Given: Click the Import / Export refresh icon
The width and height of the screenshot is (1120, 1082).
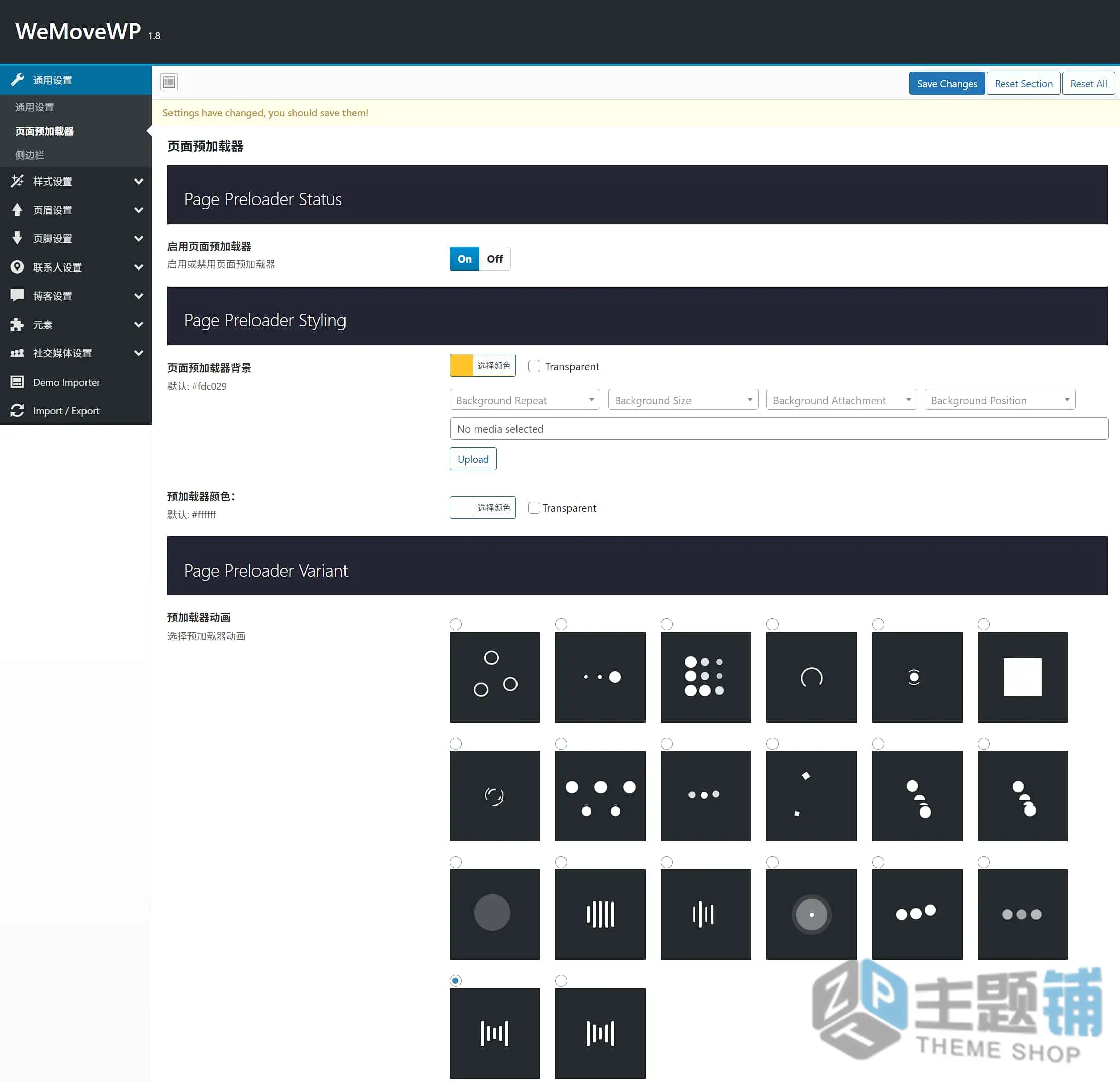Looking at the screenshot, I should click(x=17, y=411).
